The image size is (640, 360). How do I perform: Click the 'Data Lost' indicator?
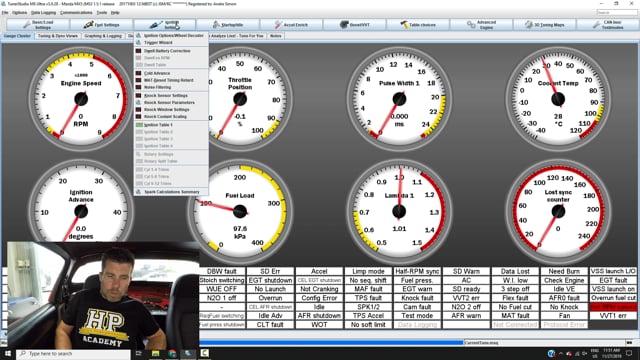(x=515, y=271)
